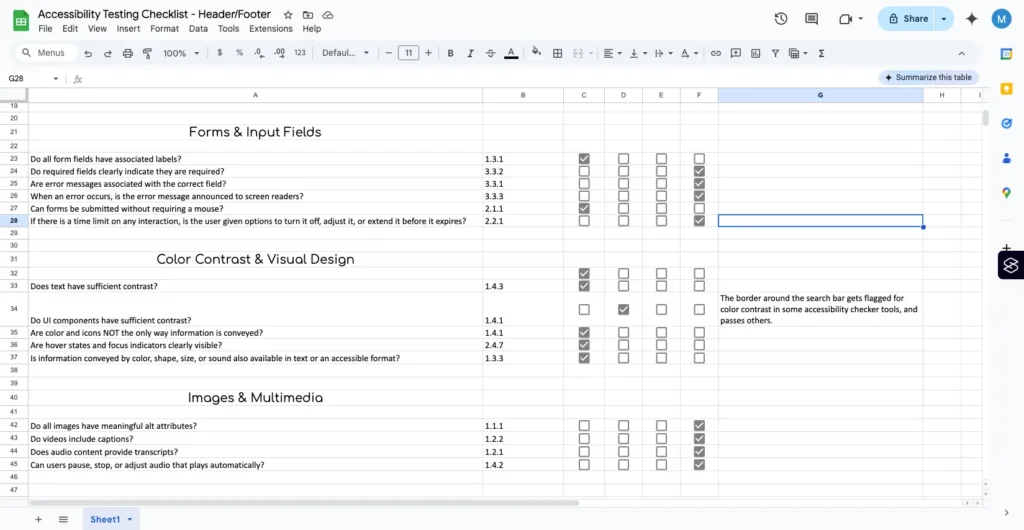This screenshot has height=530, width=1024.
Task: Open the zoom 100% dropdown
Action: (181, 54)
